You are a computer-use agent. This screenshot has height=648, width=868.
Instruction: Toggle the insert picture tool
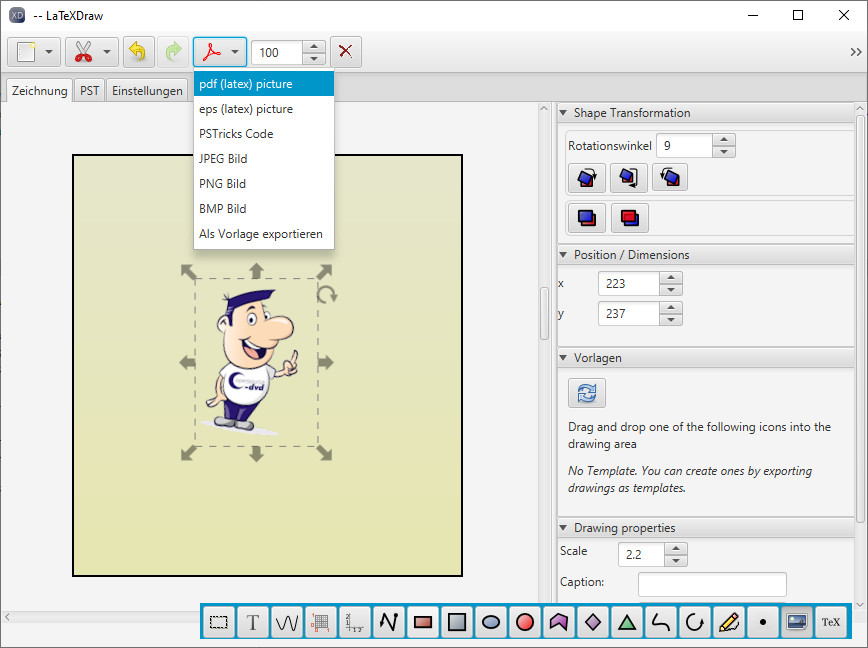(x=796, y=622)
